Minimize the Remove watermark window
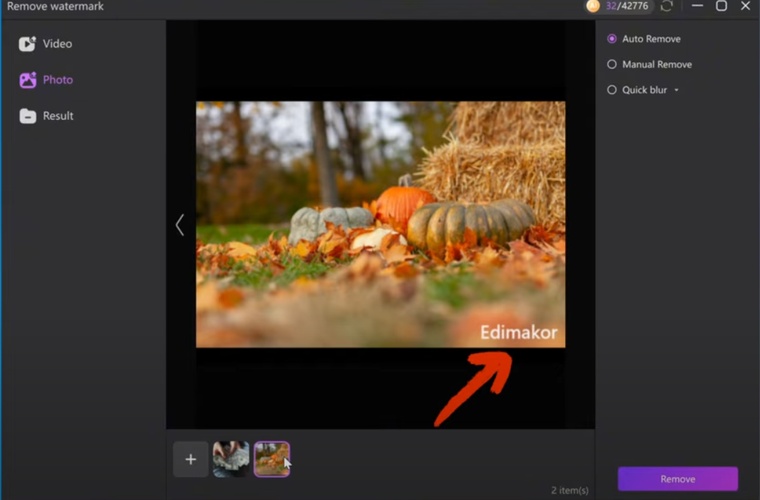The height and width of the screenshot is (500, 760). click(x=697, y=5)
